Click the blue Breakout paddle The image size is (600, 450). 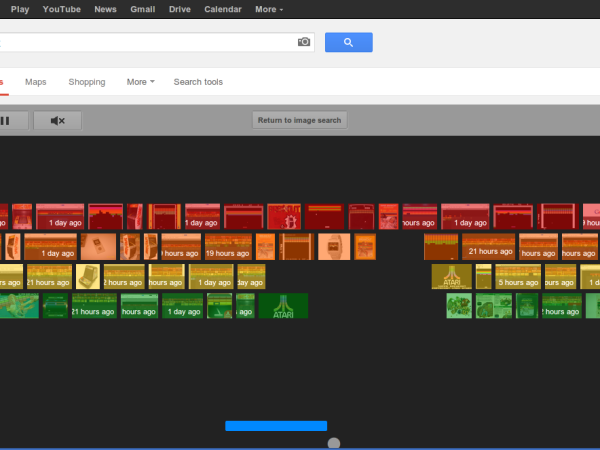point(276,426)
